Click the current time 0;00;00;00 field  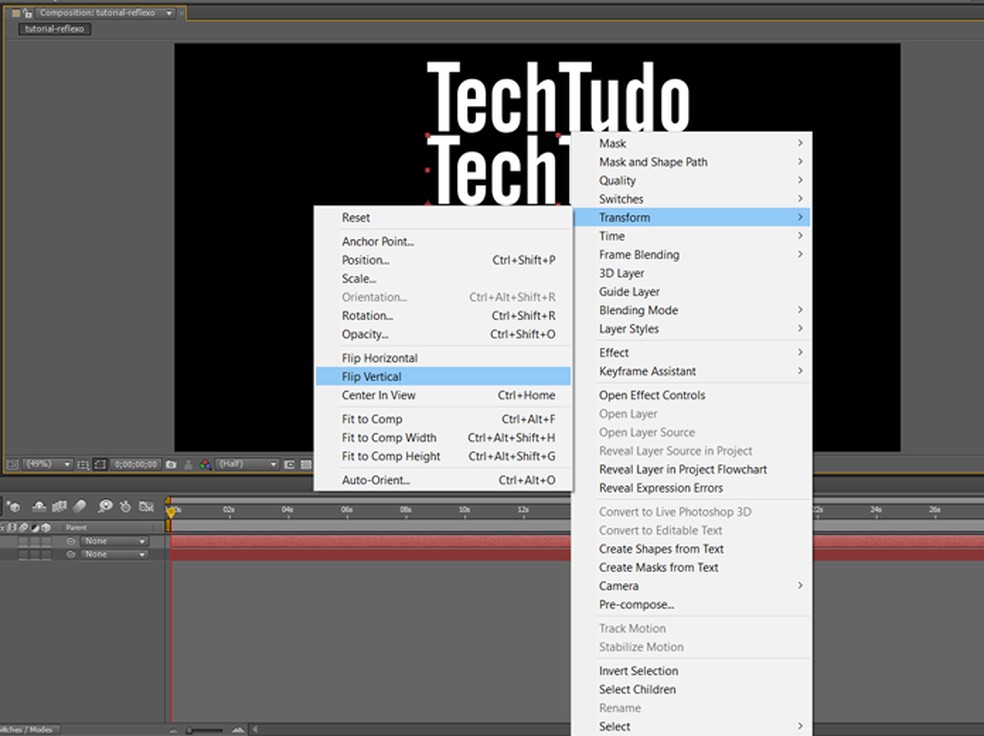pyautogui.click(x=136, y=464)
